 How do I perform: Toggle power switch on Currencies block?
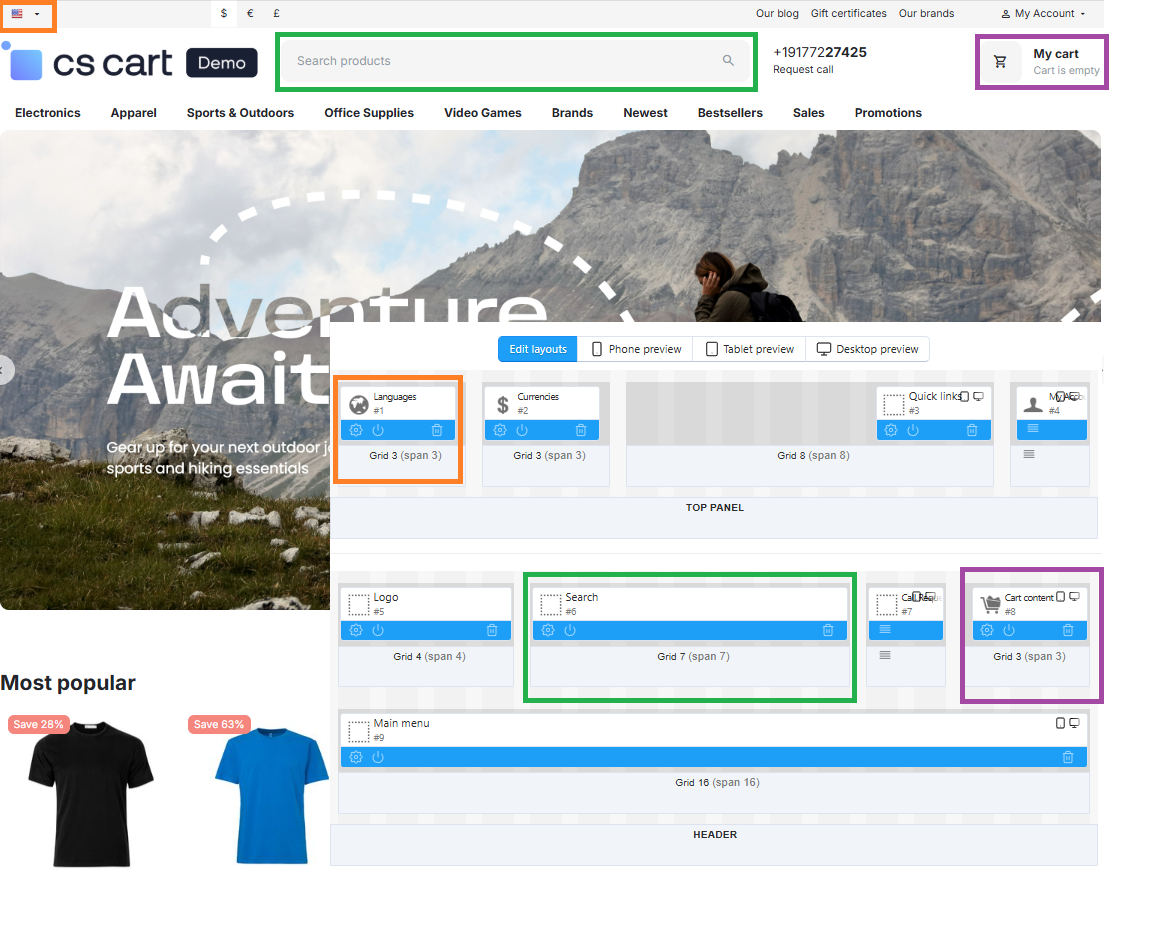(522, 430)
